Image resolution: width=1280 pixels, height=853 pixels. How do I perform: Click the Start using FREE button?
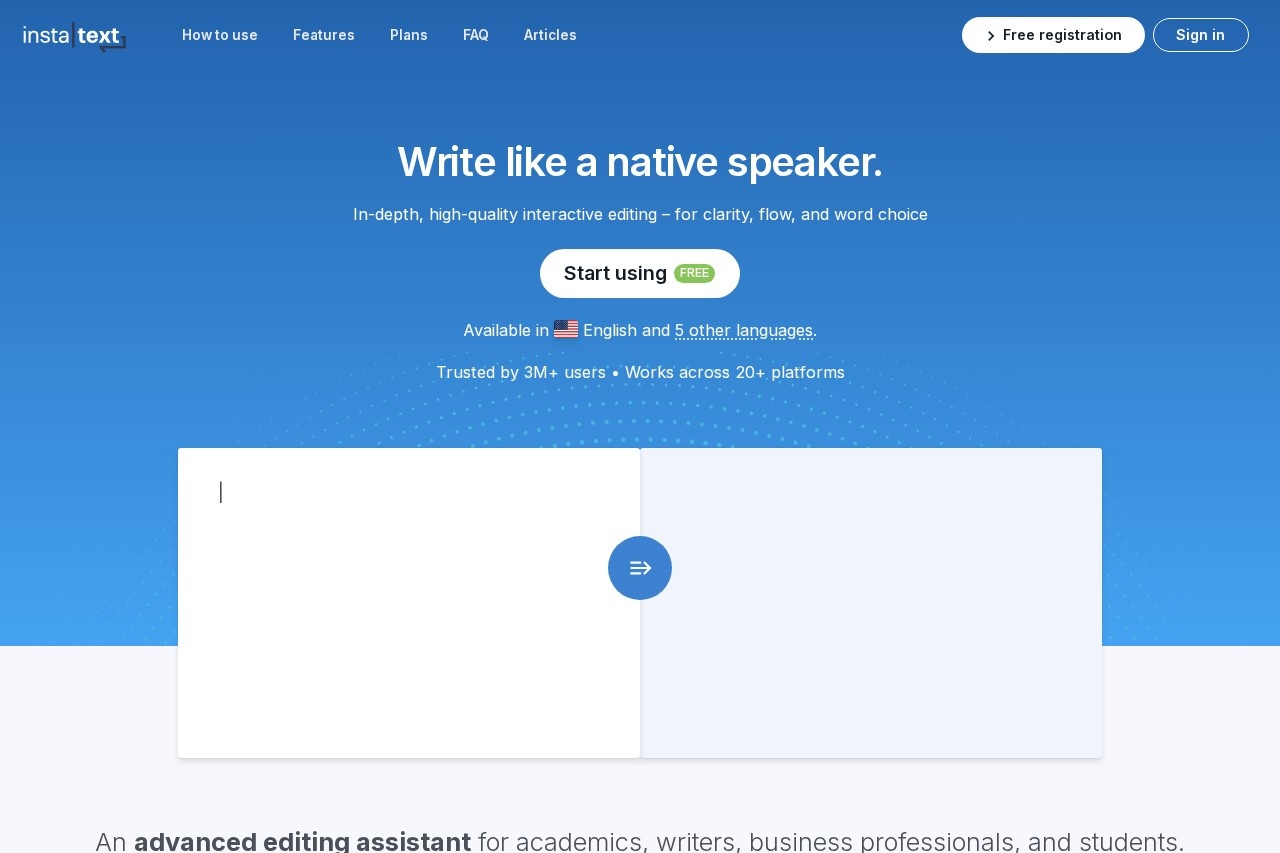640,273
